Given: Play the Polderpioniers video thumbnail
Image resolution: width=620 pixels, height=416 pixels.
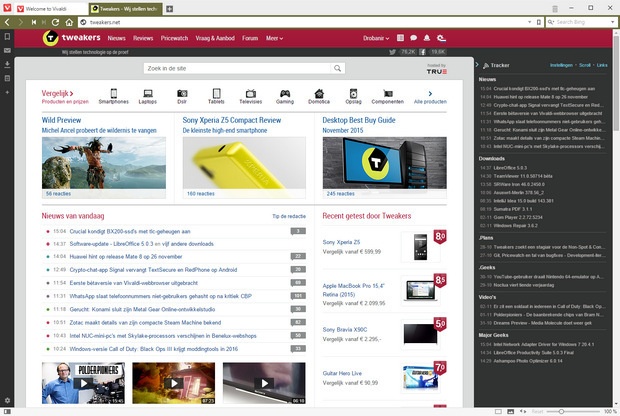Looking at the screenshot, I should (x=83, y=383).
